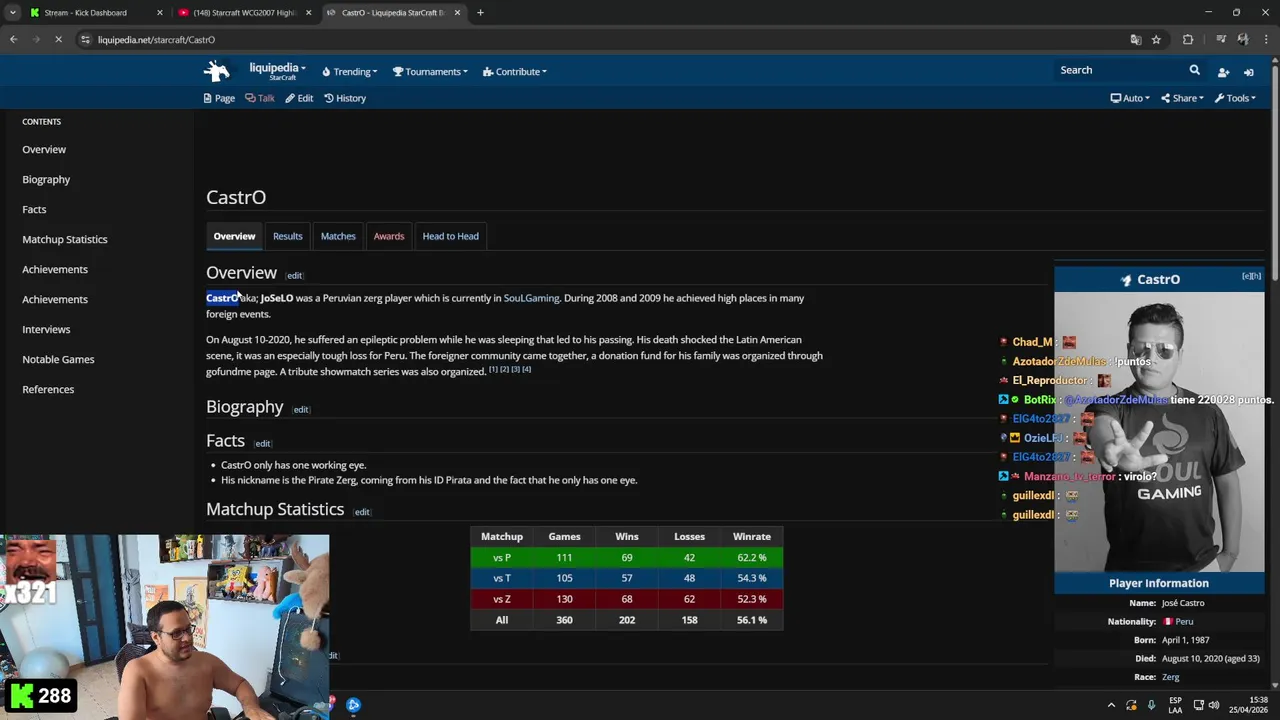Viewport: 1280px width, 720px height.
Task: Select the Overview player tab
Action: point(234,236)
